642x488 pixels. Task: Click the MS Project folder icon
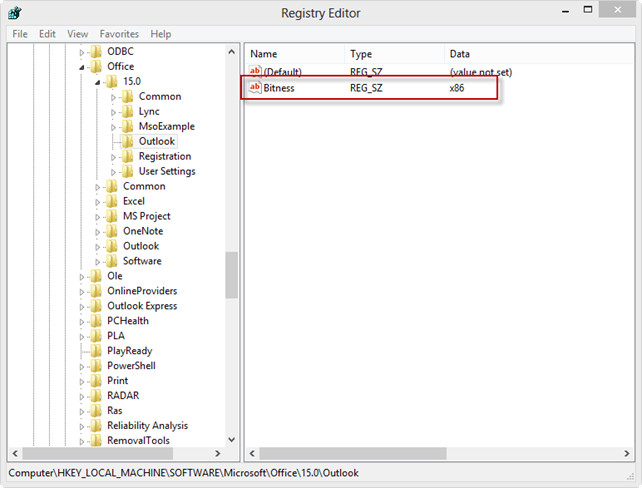(112, 216)
